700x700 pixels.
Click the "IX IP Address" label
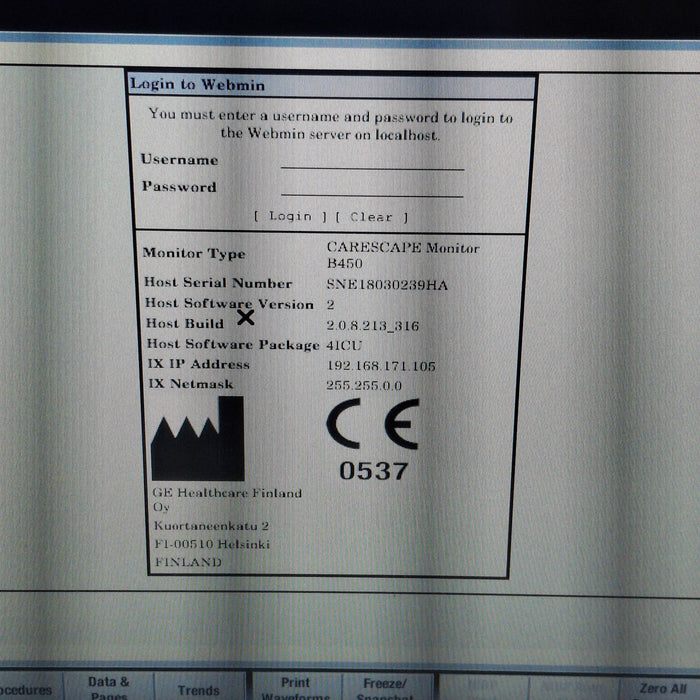[x=199, y=364]
